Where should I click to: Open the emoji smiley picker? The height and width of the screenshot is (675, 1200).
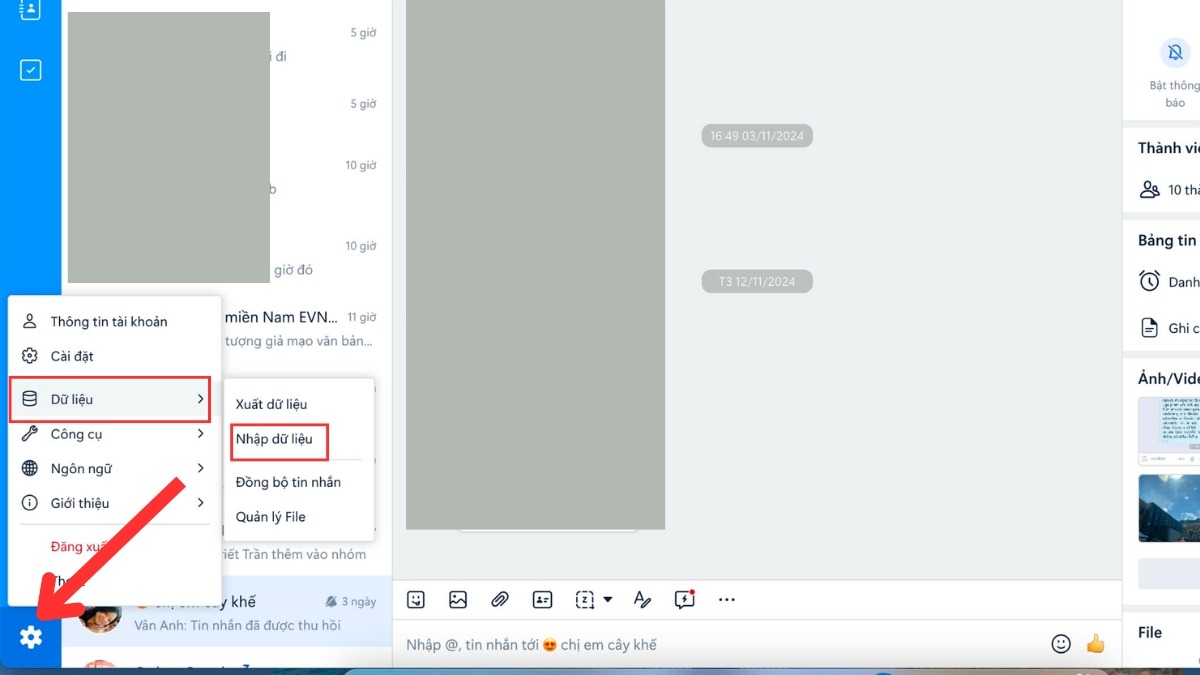[x=1061, y=644]
